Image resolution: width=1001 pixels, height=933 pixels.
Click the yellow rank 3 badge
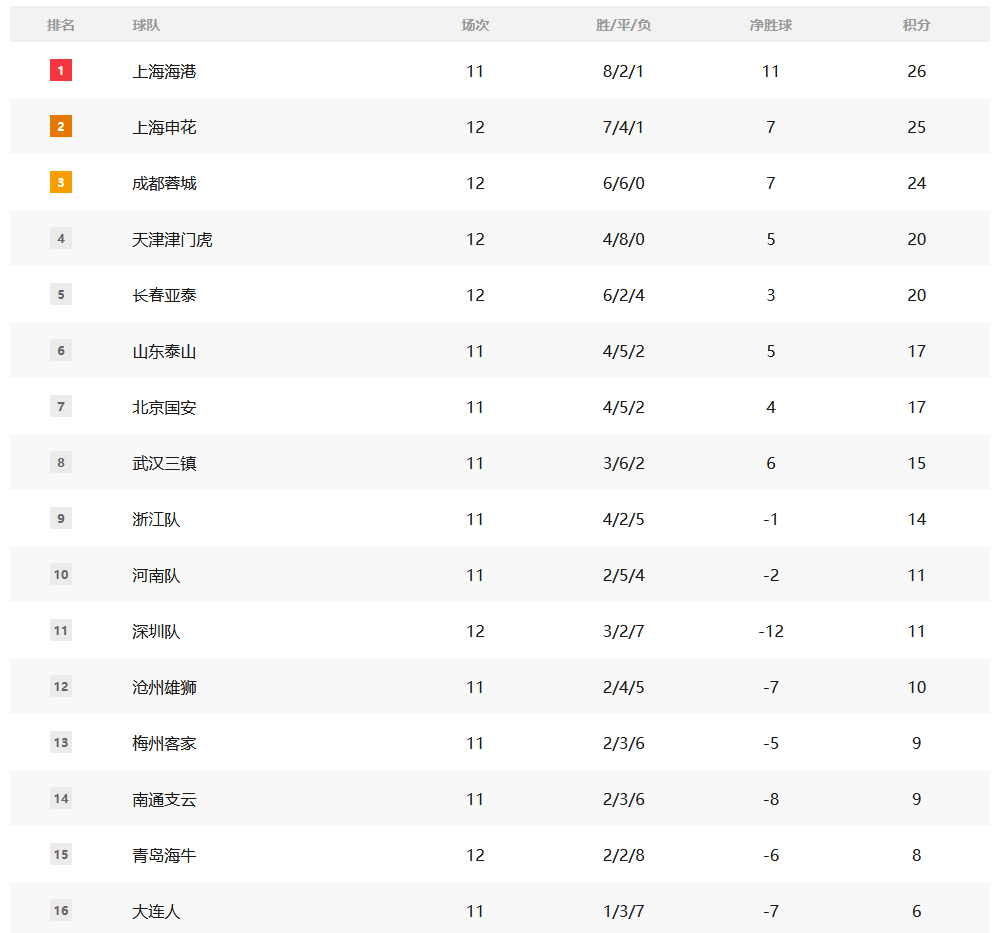point(61,183)
